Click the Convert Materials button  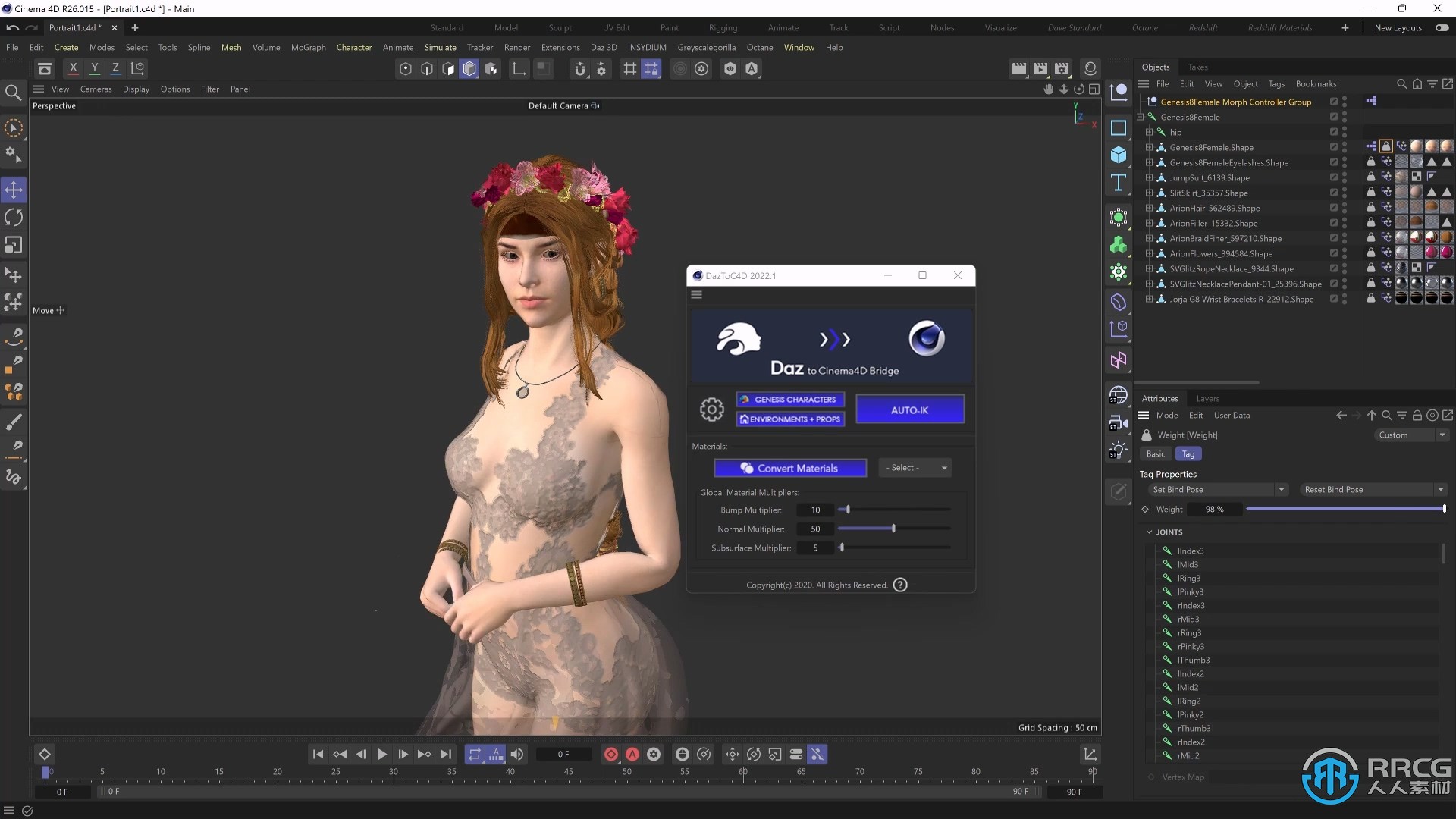(790, 467)
